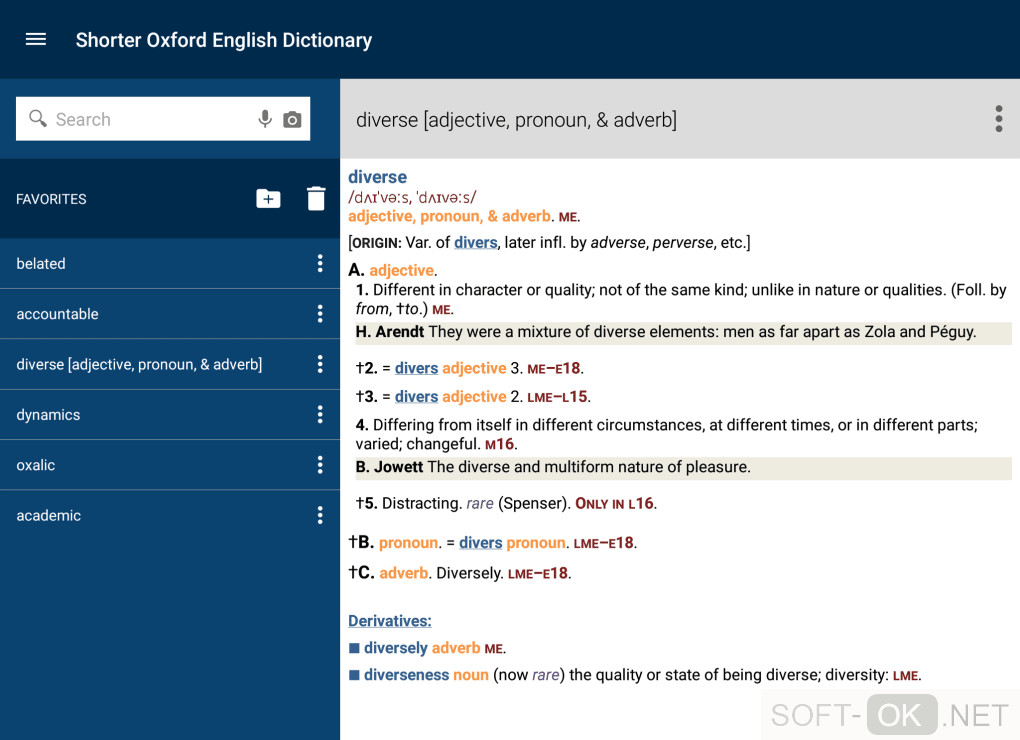Click the Derivatives heading link
This screenshot has width=1020, height=740.
(x=390, y=621)
